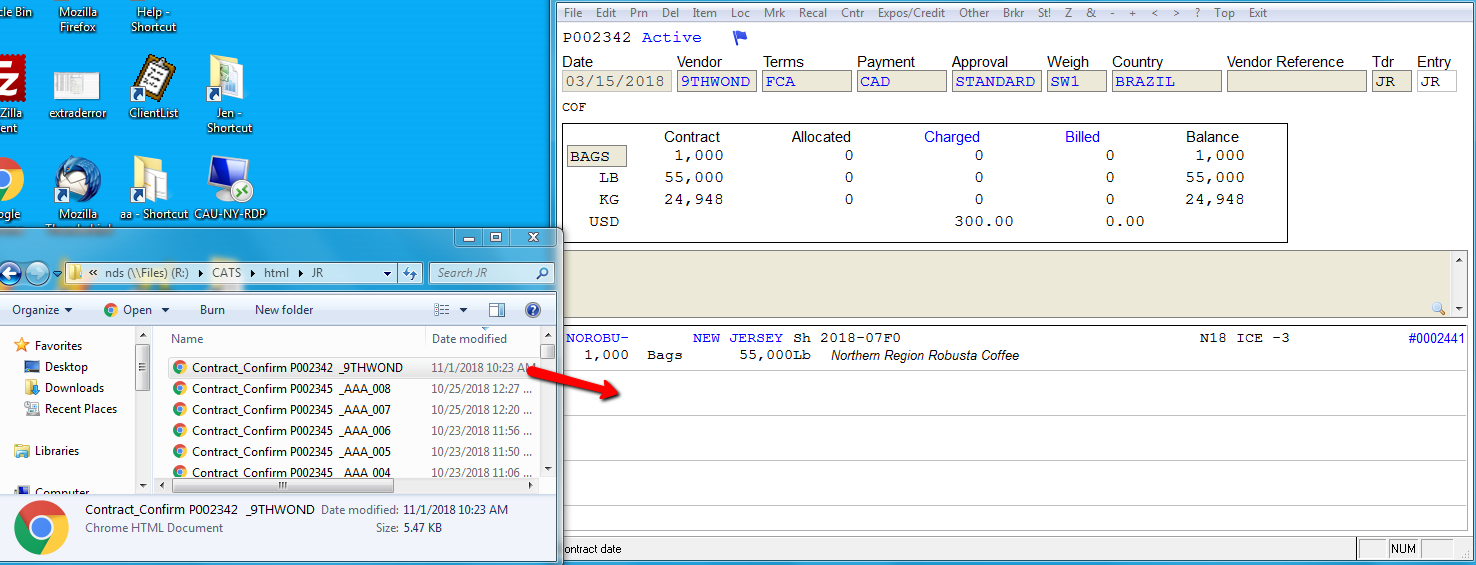Viewport: 1476px width, 565px height.
Task: Click the NOROBU- item link
Action: click(x=597, y=338)
